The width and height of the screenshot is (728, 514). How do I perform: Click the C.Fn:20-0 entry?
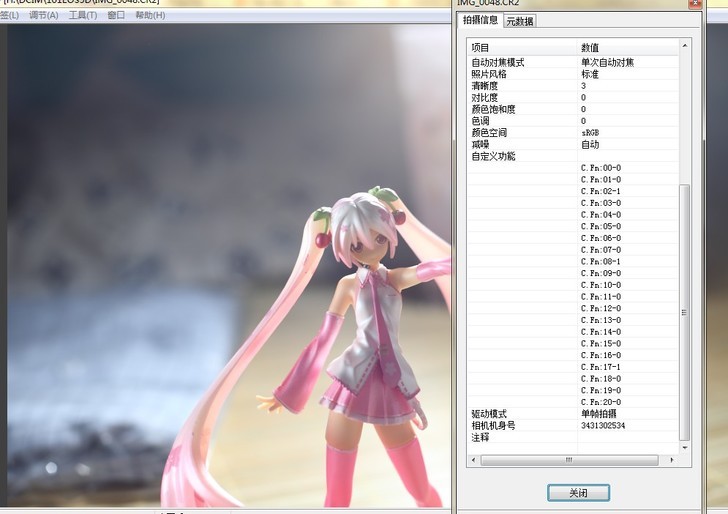click(x=601, y=402)
